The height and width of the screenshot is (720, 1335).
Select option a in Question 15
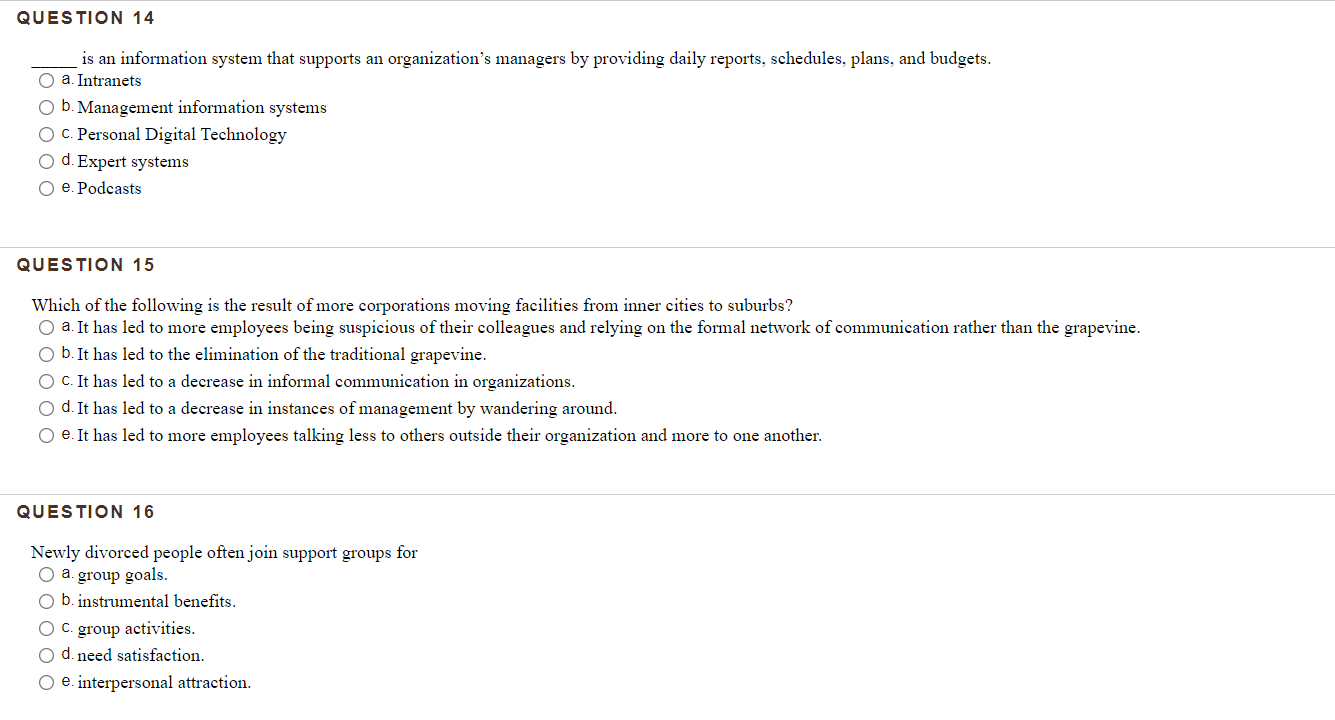point(46,327)
